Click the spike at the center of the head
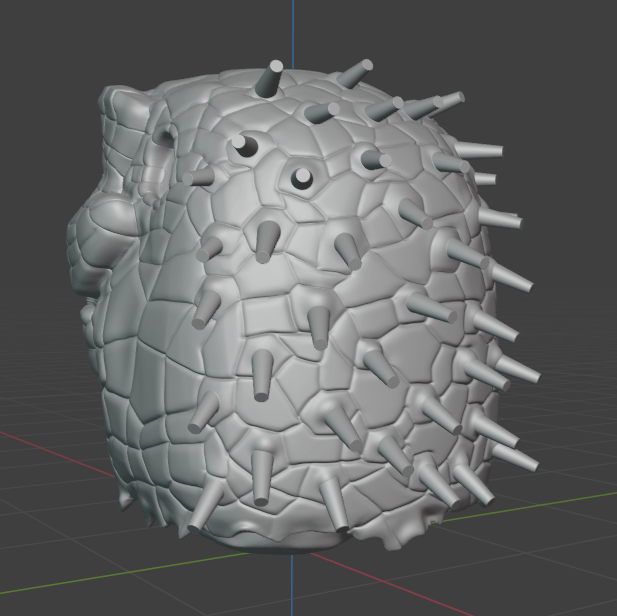This screenshot has width=617, height=616. 319,325
